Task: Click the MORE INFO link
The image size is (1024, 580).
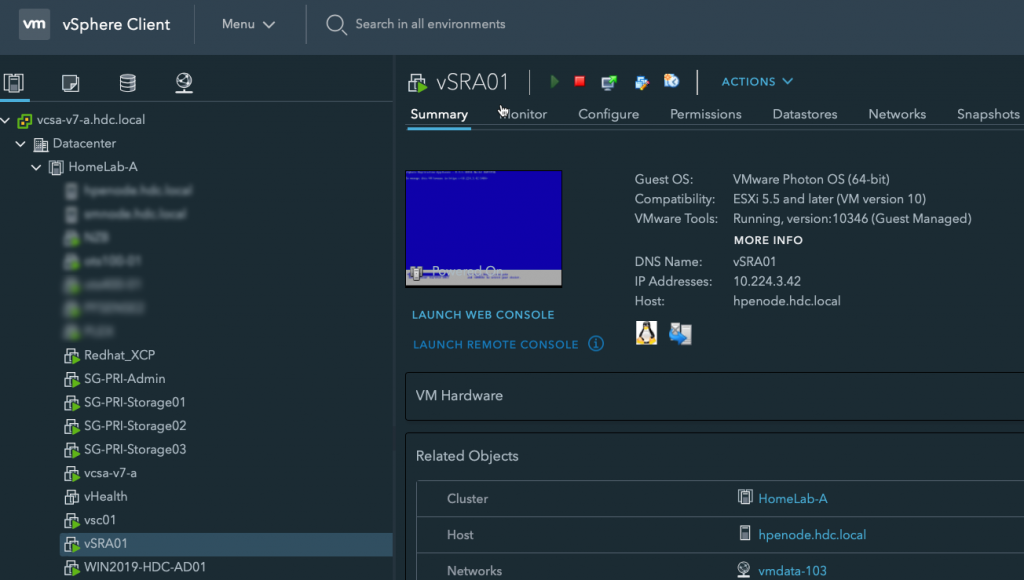Action: pyautogui.click(x=768, y=240)
